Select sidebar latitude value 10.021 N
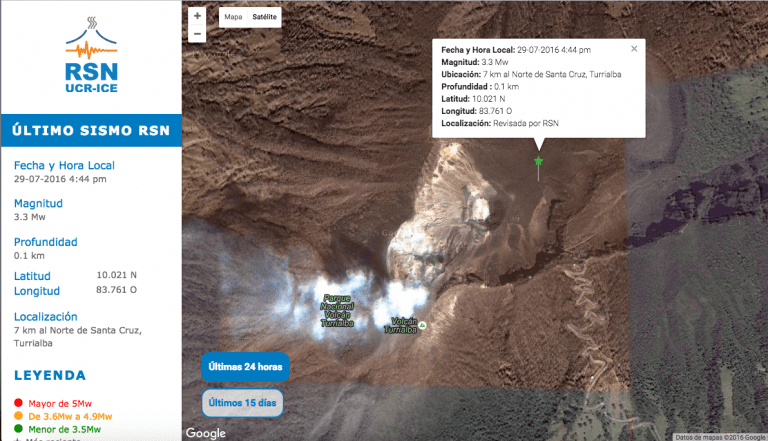Viewport: 768px width, 441px height. pyautogui.click(x=117, y=275)
